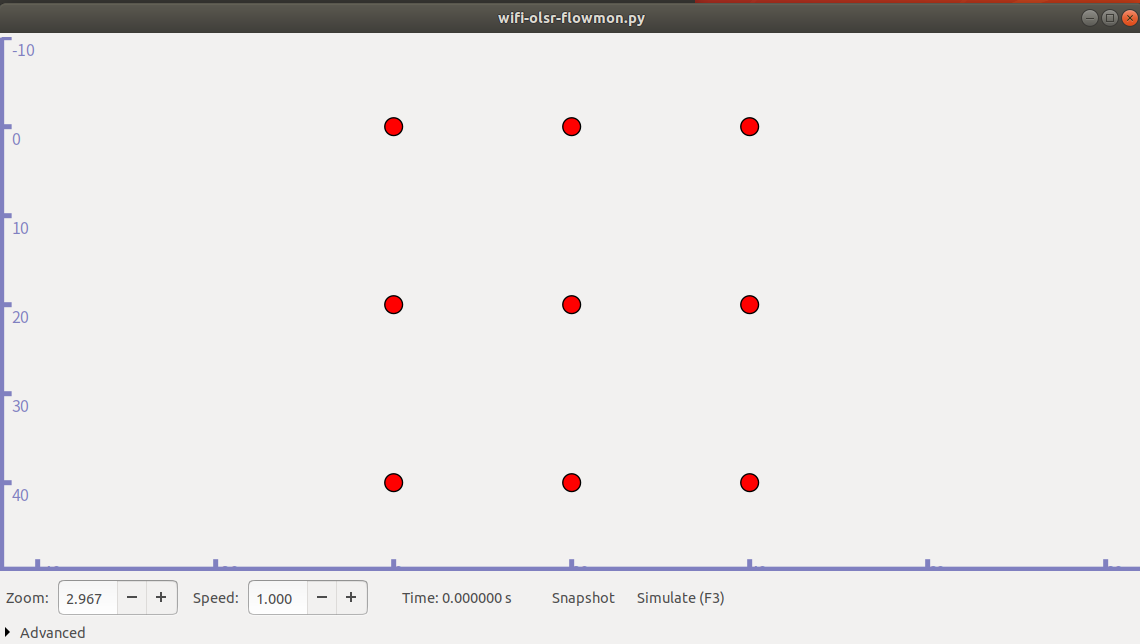Select the top-left red node
The height and width of the screenshot is (644, 1140).
(393, 126)
